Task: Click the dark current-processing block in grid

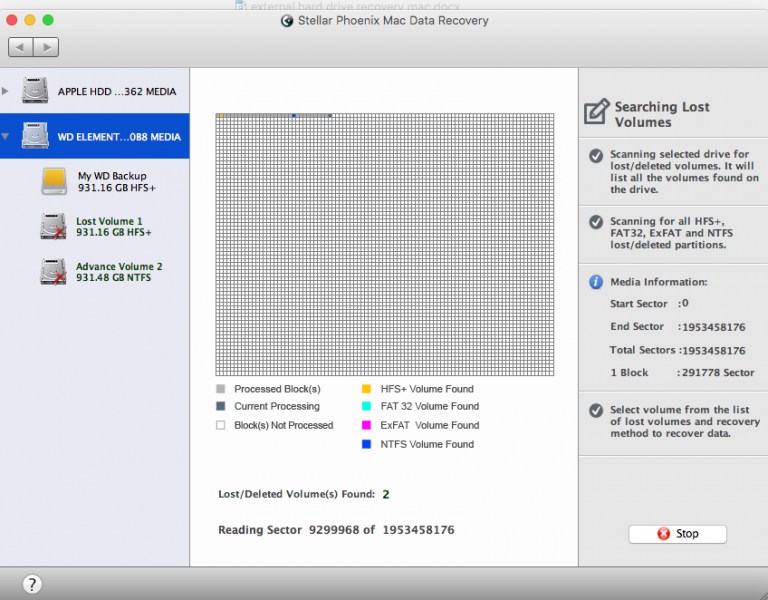Action: 330,116
